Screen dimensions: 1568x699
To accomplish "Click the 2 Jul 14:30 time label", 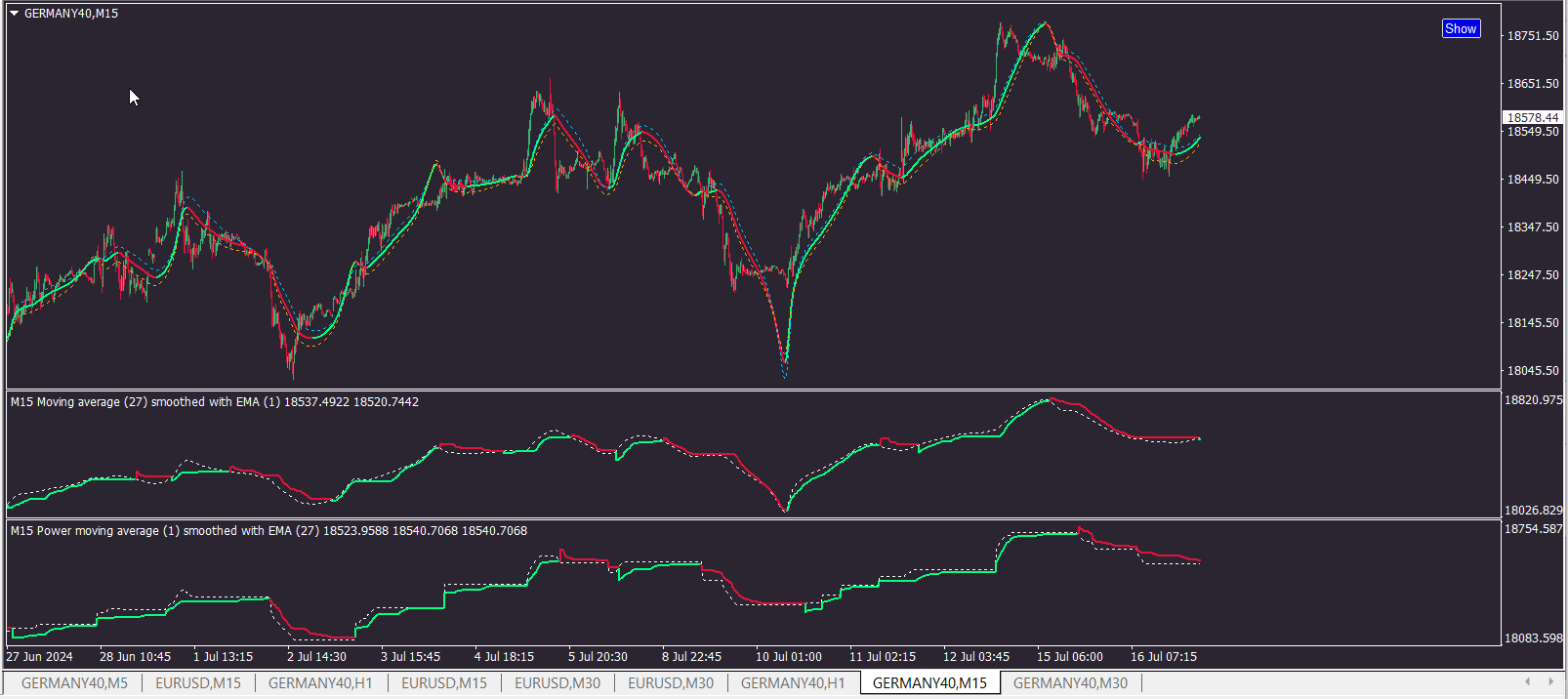I will [316, 657].
